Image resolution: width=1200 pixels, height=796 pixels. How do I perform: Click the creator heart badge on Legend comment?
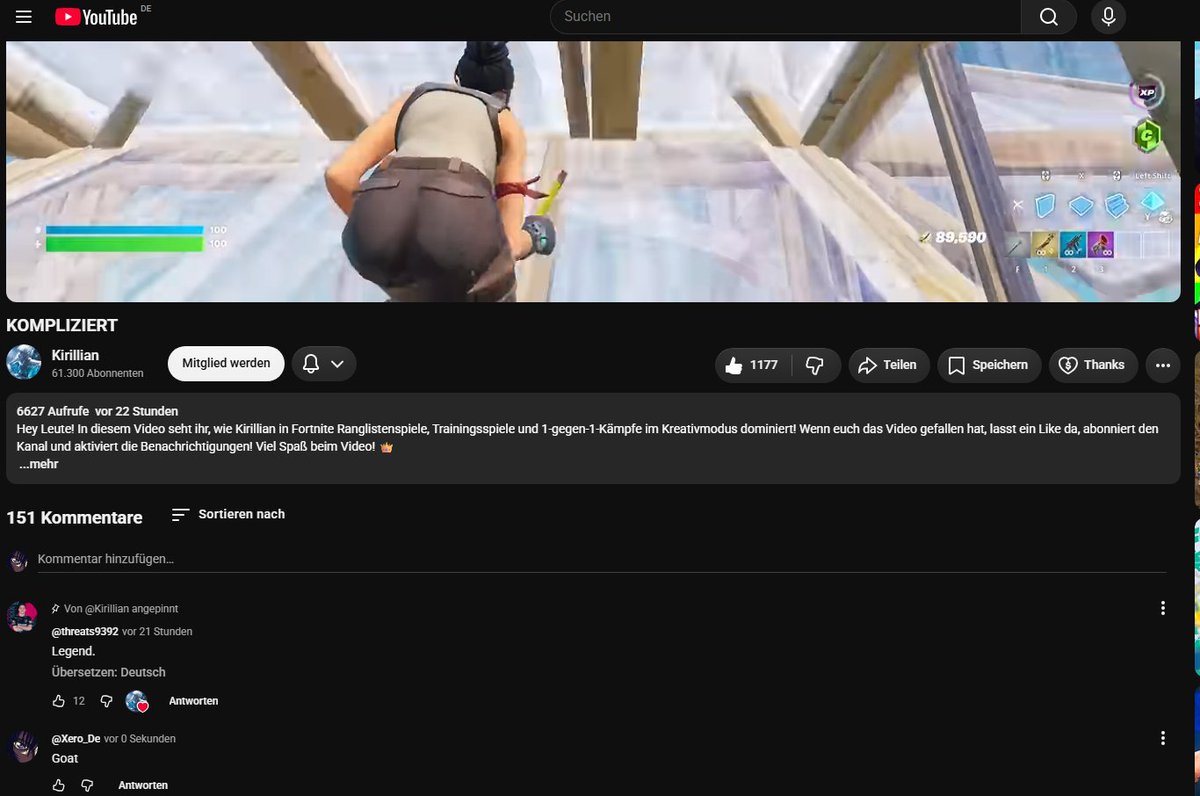click(x=138, y=701)
